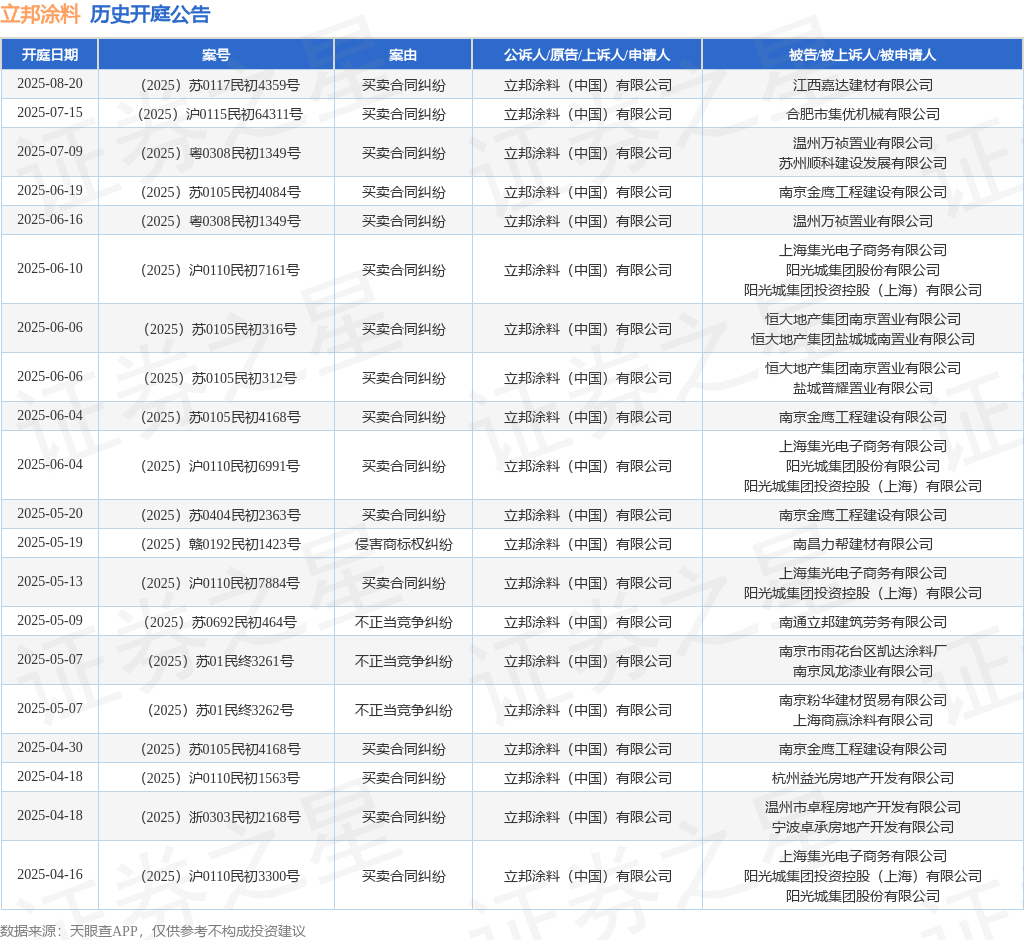Select the 被告/被上诉人/被申请人 column header
Image resolution: width=1024 pixels, height=940 pixels.
(863, 55)
